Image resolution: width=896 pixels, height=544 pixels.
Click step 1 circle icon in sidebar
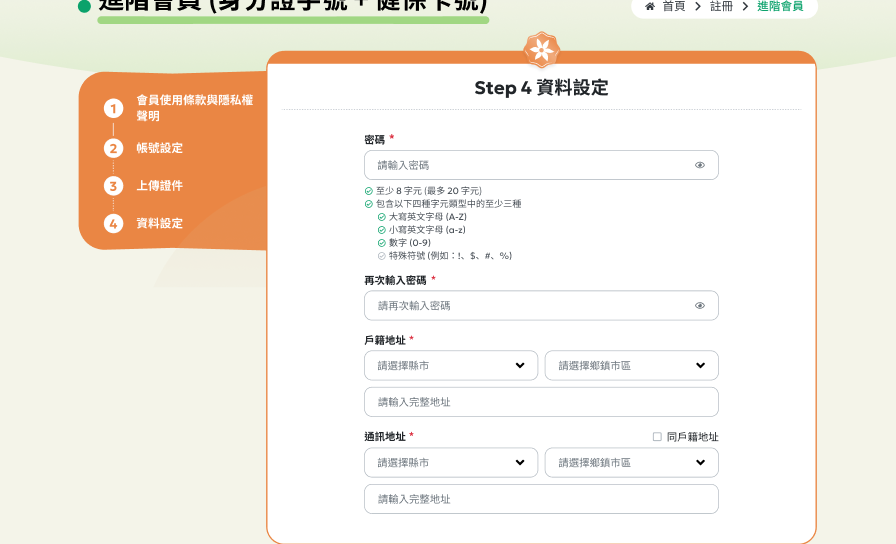[x=113, y=108]
